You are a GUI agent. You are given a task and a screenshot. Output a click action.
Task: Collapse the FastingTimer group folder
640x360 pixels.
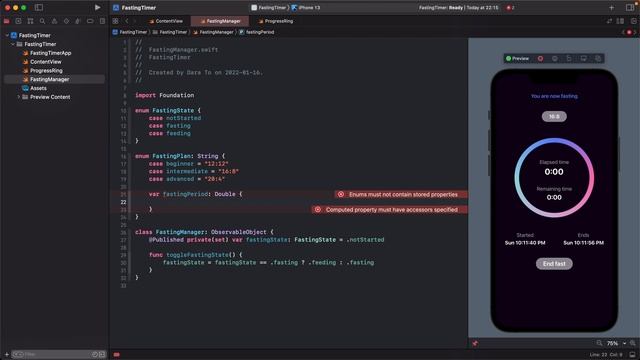13,44
